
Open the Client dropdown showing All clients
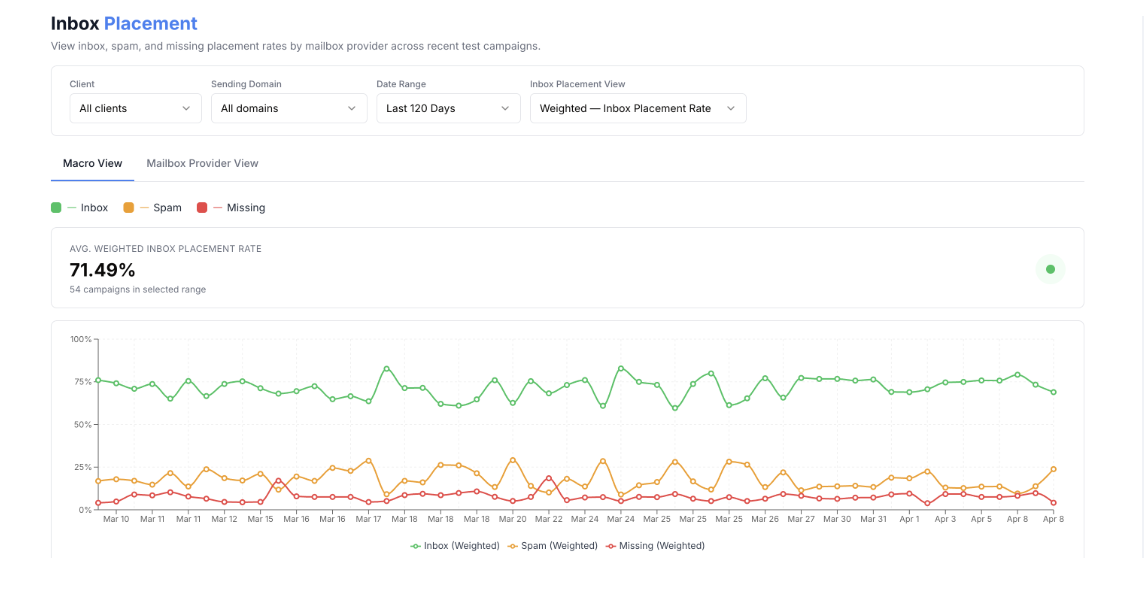pos(136,108)
